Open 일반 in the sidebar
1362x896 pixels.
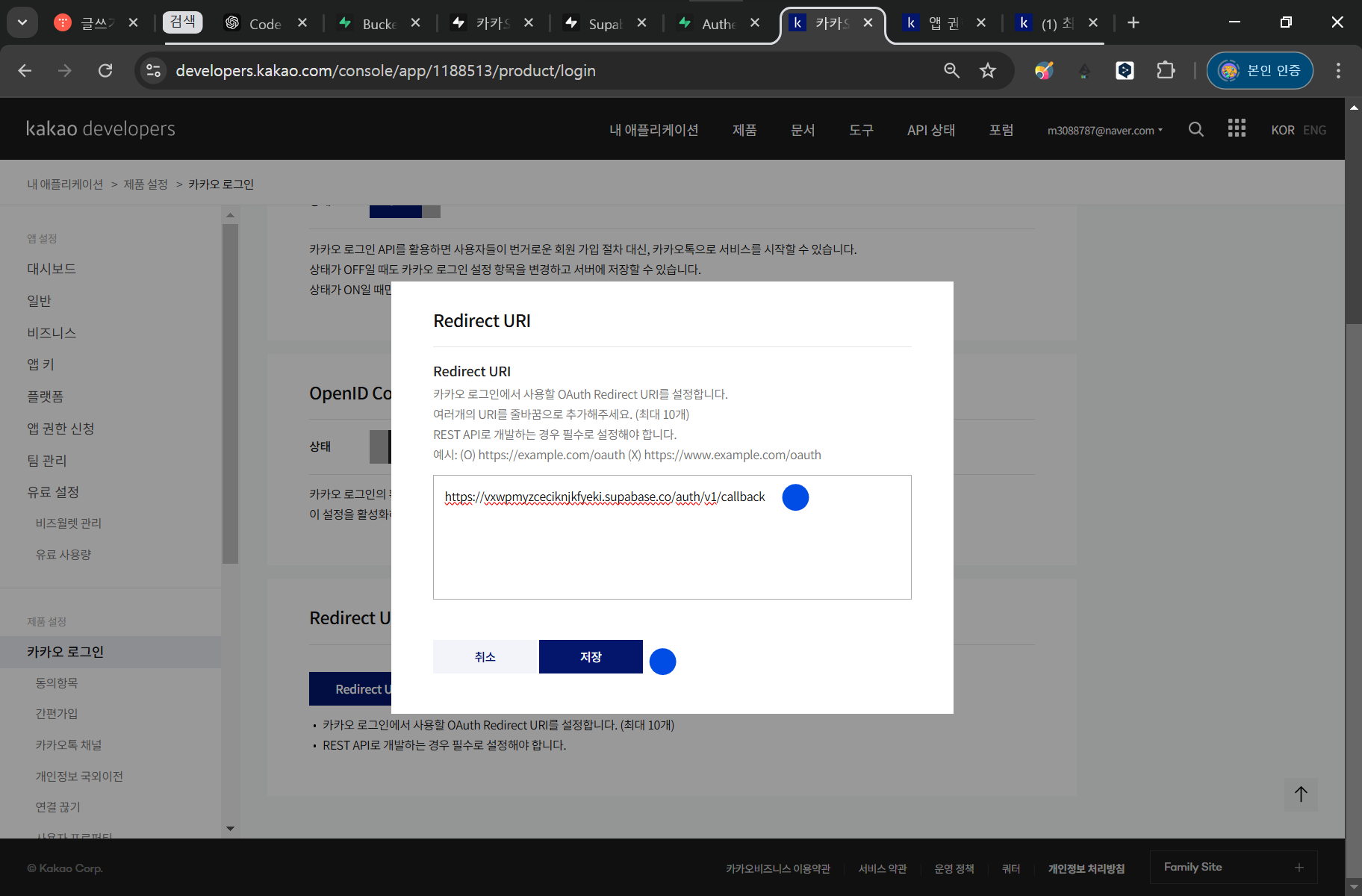tap(39, 301)
